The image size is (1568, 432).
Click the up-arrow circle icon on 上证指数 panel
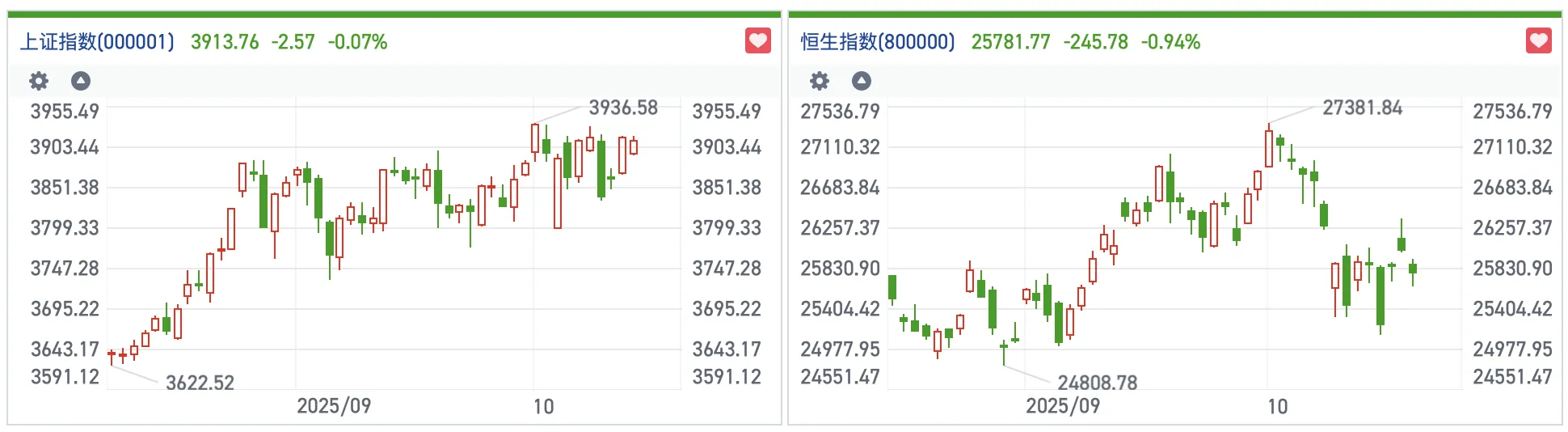81,81
